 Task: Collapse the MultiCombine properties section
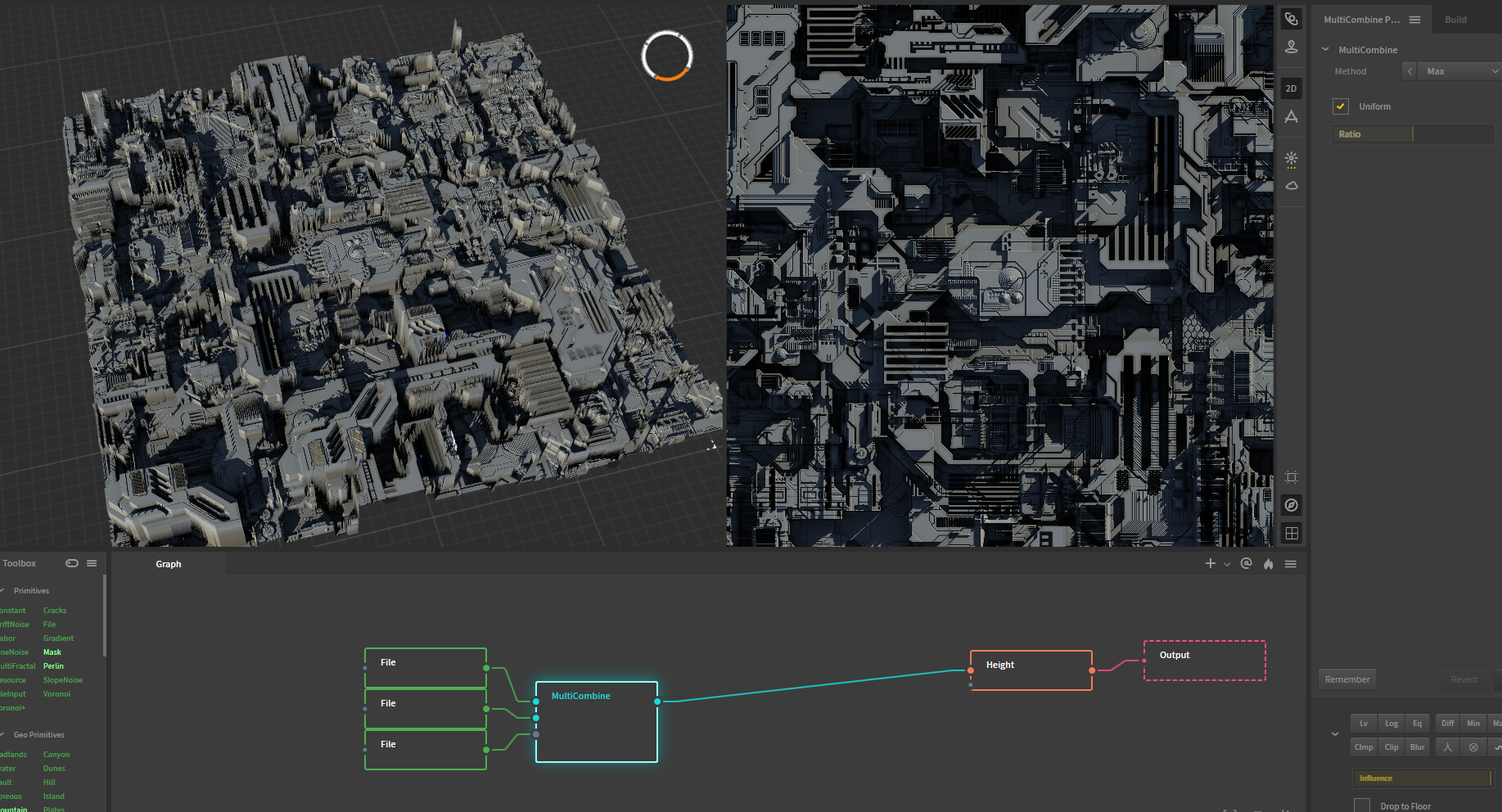click(1325, 49)
